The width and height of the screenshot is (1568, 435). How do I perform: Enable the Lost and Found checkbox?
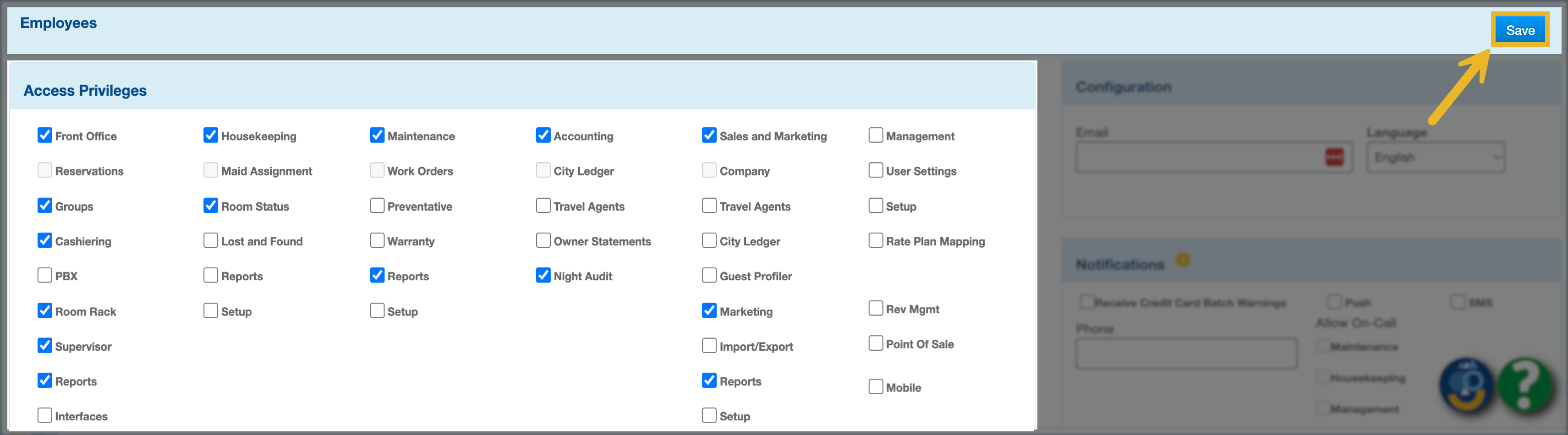pos(211,240)
